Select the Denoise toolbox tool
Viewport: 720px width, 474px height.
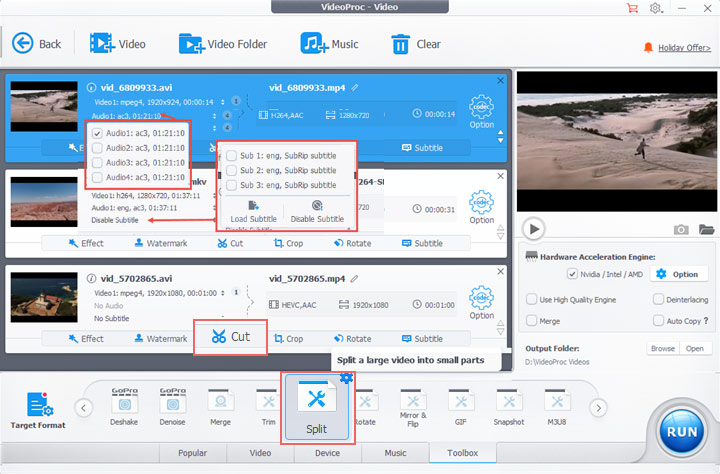[x=173, y=407]
